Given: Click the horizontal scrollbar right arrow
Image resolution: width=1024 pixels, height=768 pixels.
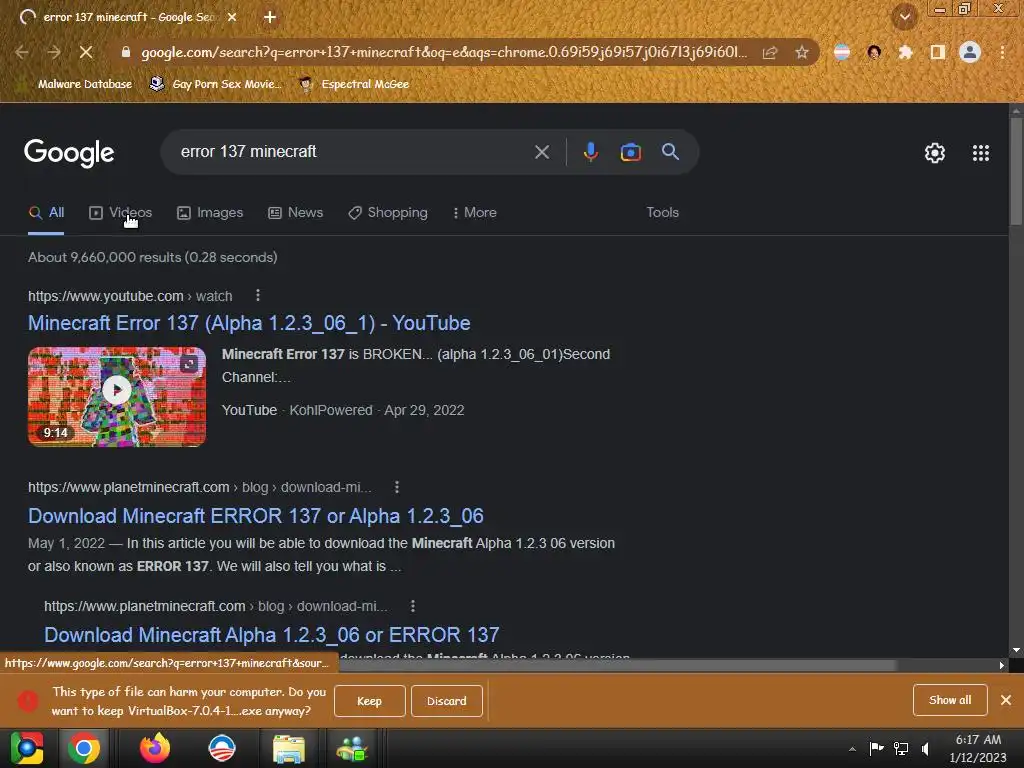Looking at the screenshot, I should click(1001, 665).
